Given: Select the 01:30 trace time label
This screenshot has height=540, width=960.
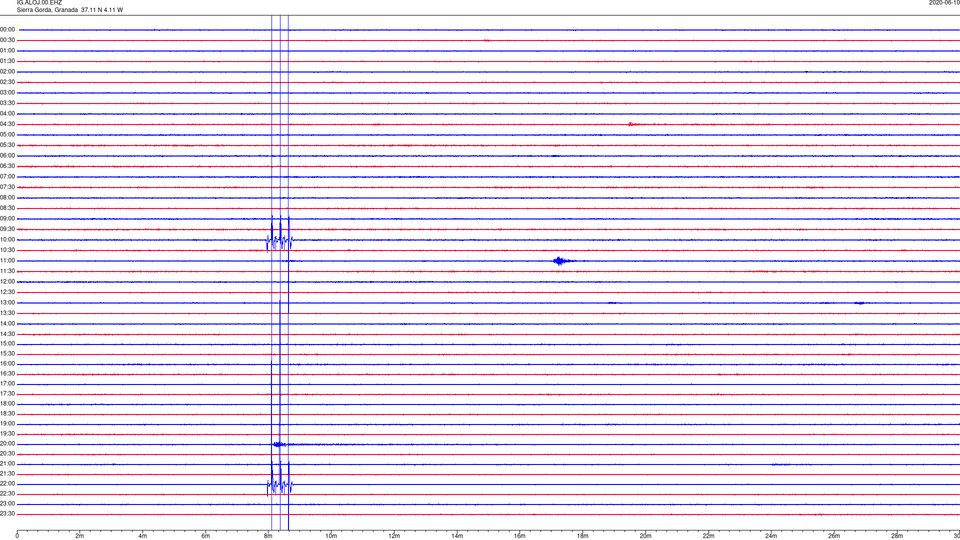Looking at the screenshot, I should click(x=7, y=61).
